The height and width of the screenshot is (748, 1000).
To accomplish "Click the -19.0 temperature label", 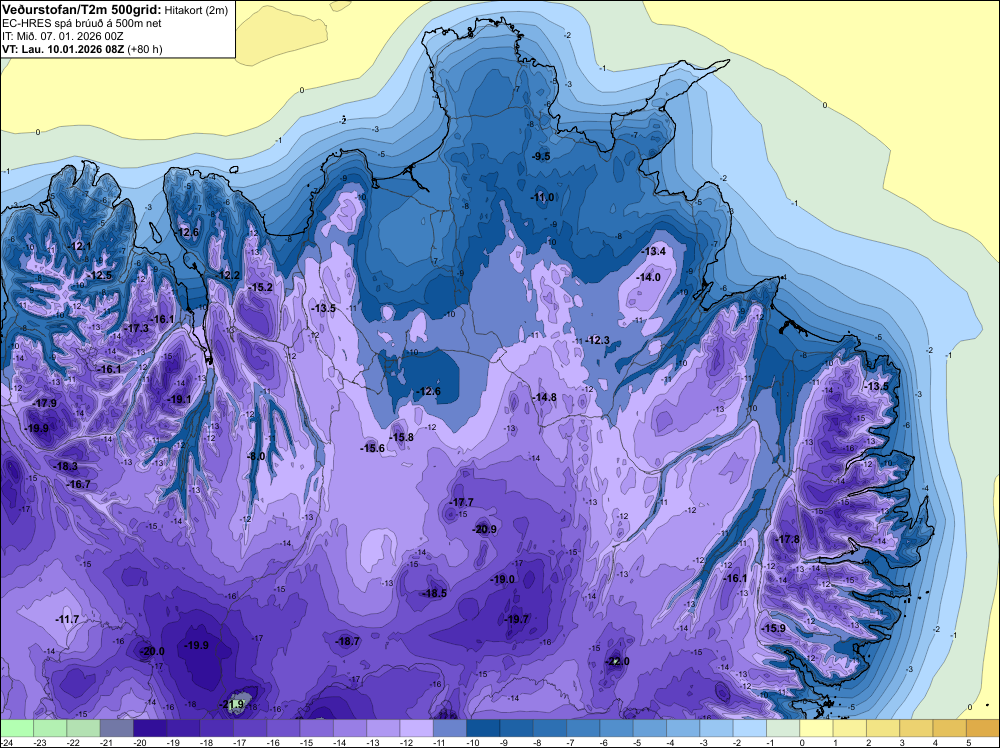I will coord(503,580).
